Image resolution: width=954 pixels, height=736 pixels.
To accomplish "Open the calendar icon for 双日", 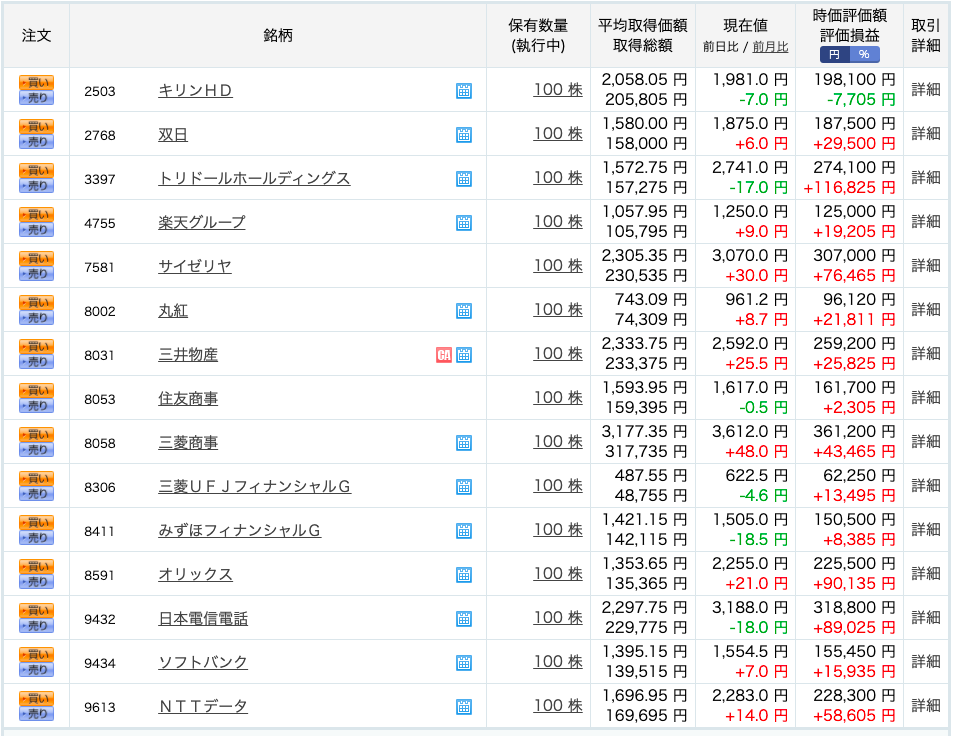I will pos(464,134).
